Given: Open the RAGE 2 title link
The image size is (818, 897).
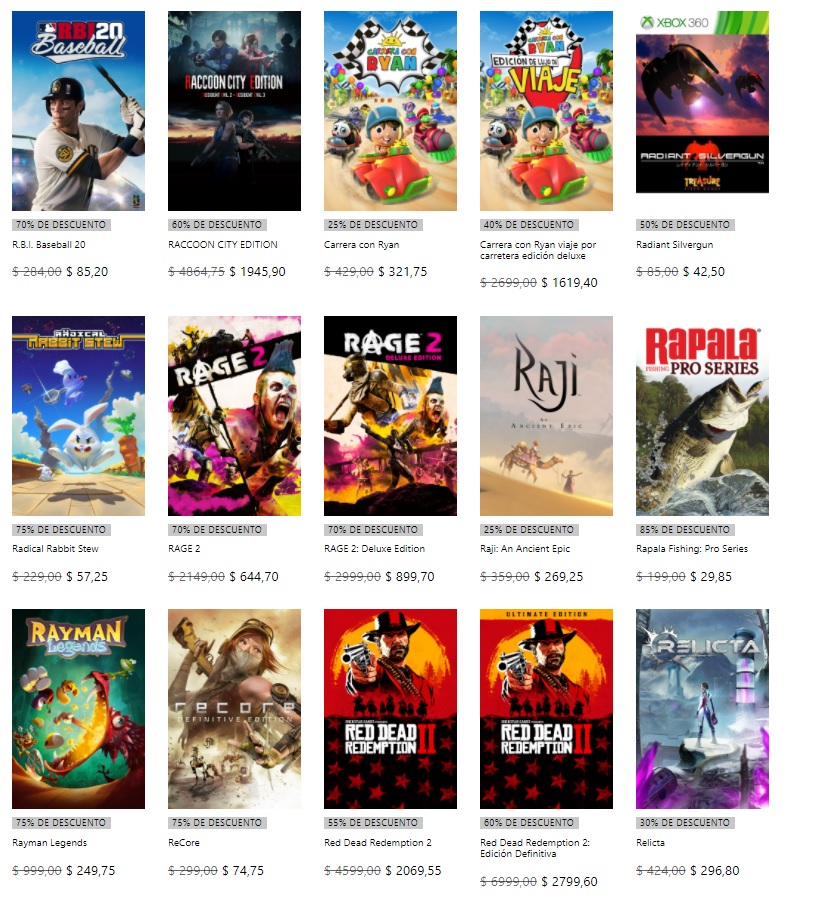Looking at the screenshot, I should pyautogui.click(x=184, y=549).
